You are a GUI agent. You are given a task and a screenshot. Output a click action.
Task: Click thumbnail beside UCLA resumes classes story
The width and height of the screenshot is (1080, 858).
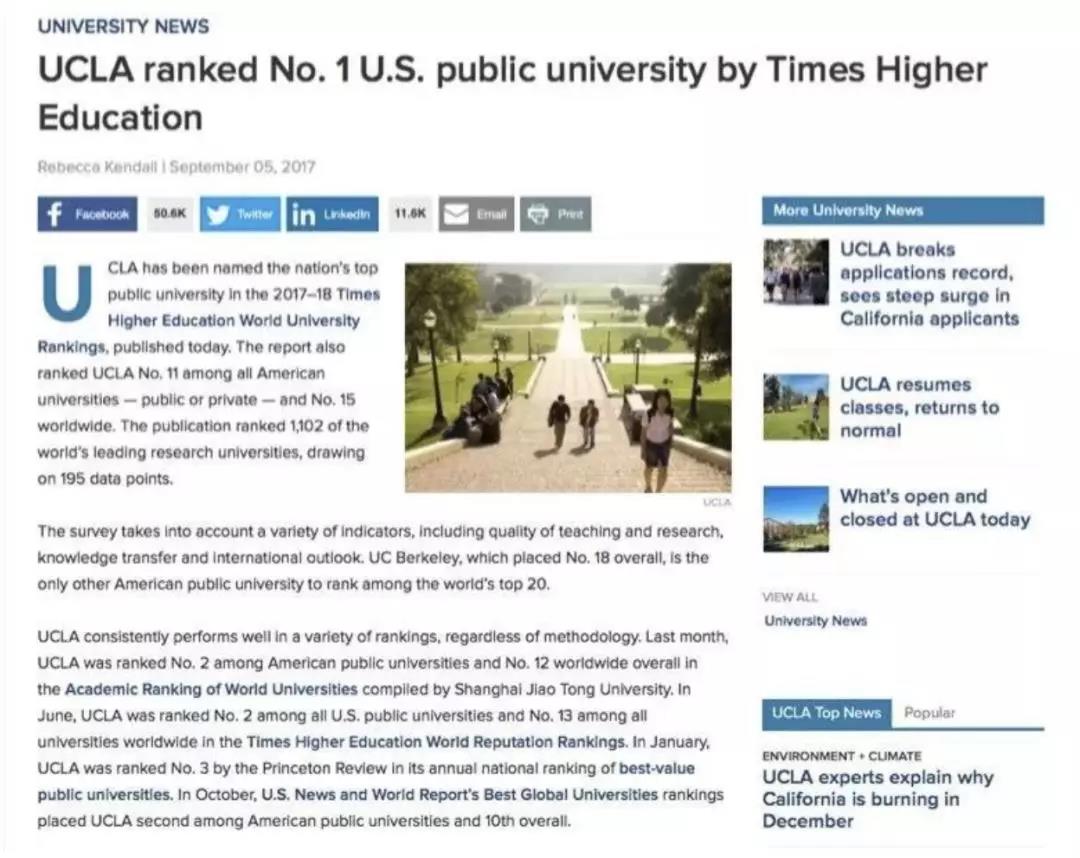click(x=795, y=407)
